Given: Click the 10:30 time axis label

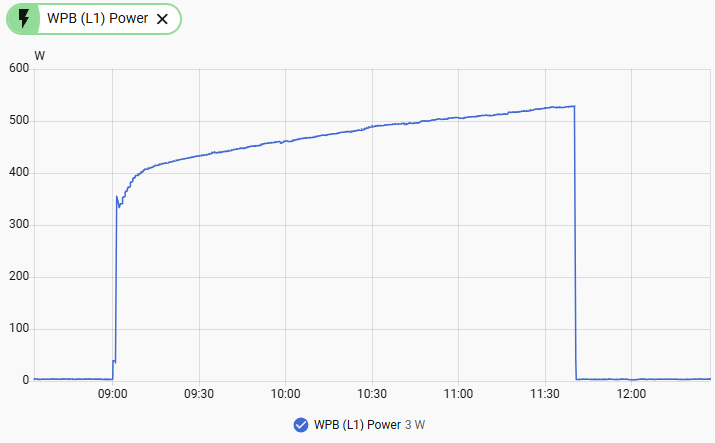Looking at the screenshot, I should tap(372, 394).
